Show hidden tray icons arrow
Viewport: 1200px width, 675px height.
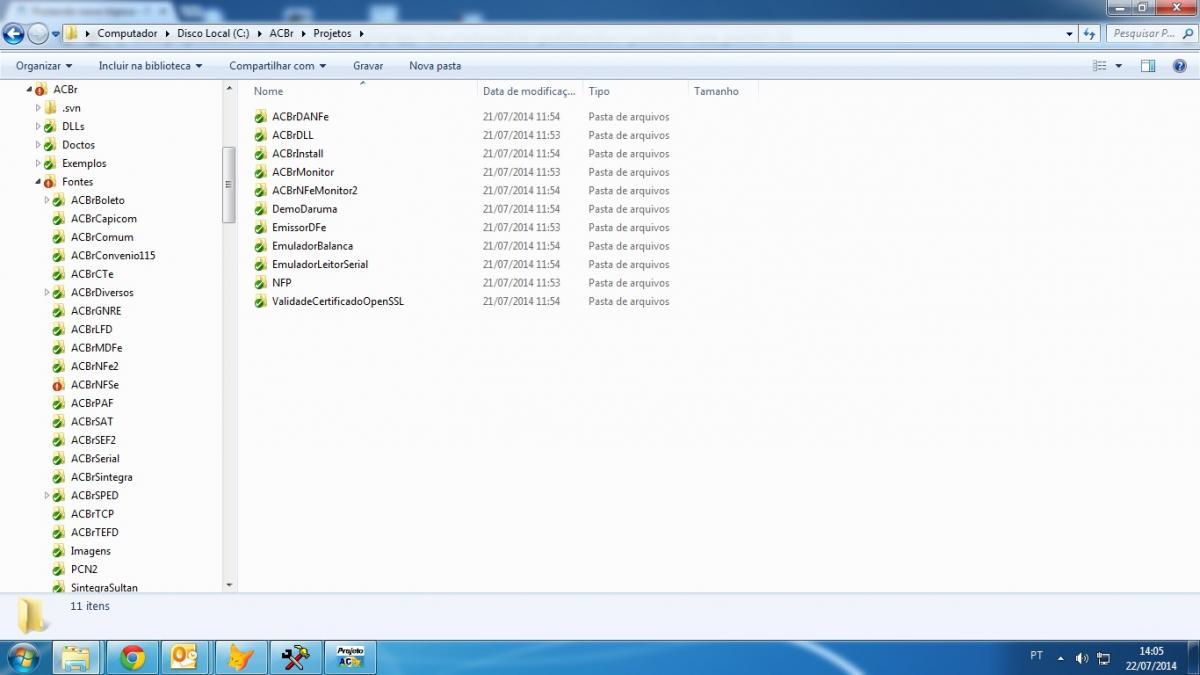pos(1061,658)
